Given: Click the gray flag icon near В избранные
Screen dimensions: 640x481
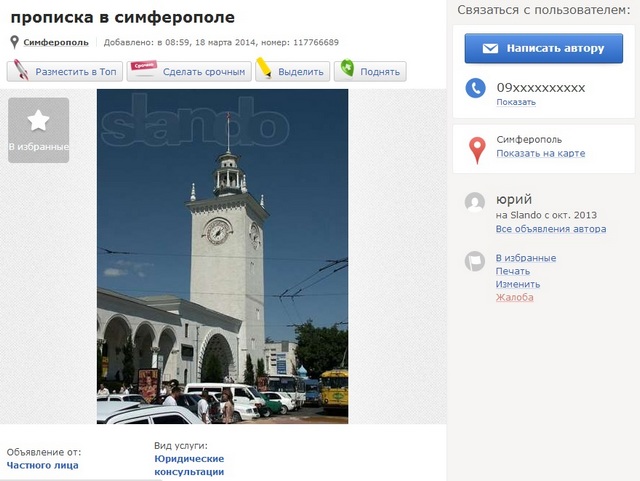Looking at the screenshot, I should (x=476, y=262).
